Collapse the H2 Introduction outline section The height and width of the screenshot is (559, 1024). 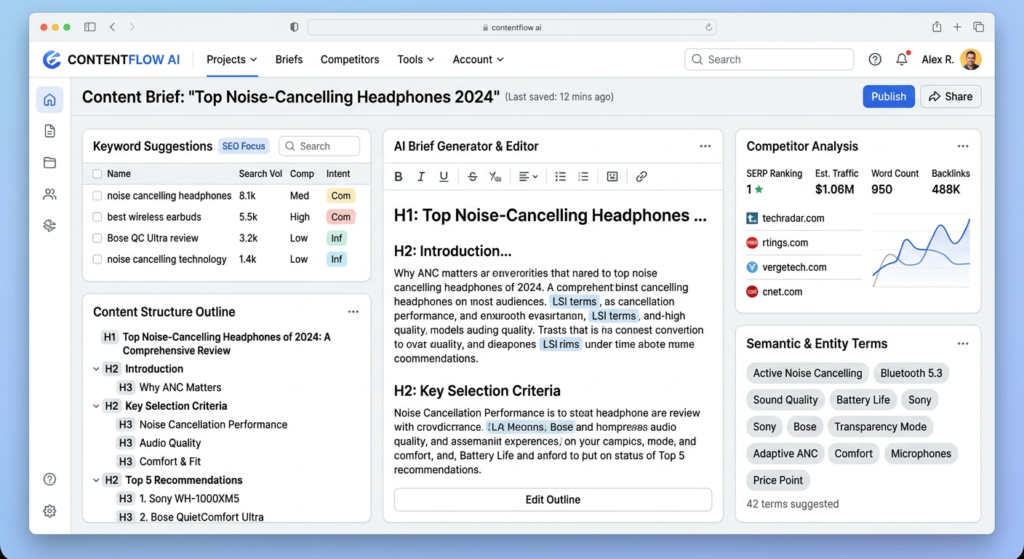click(x=96, y=369)
